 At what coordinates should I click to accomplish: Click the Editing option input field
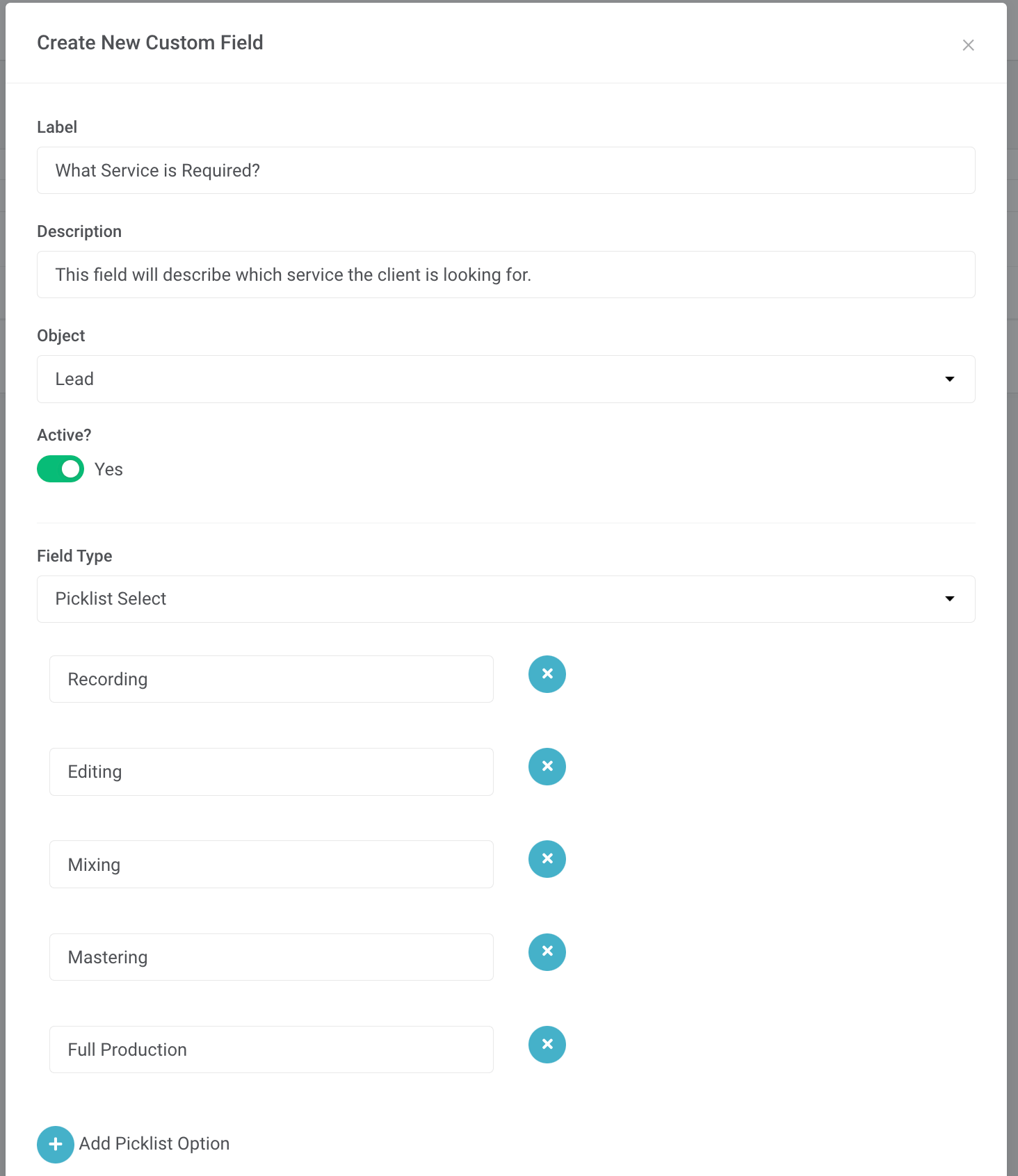point(271,772)
